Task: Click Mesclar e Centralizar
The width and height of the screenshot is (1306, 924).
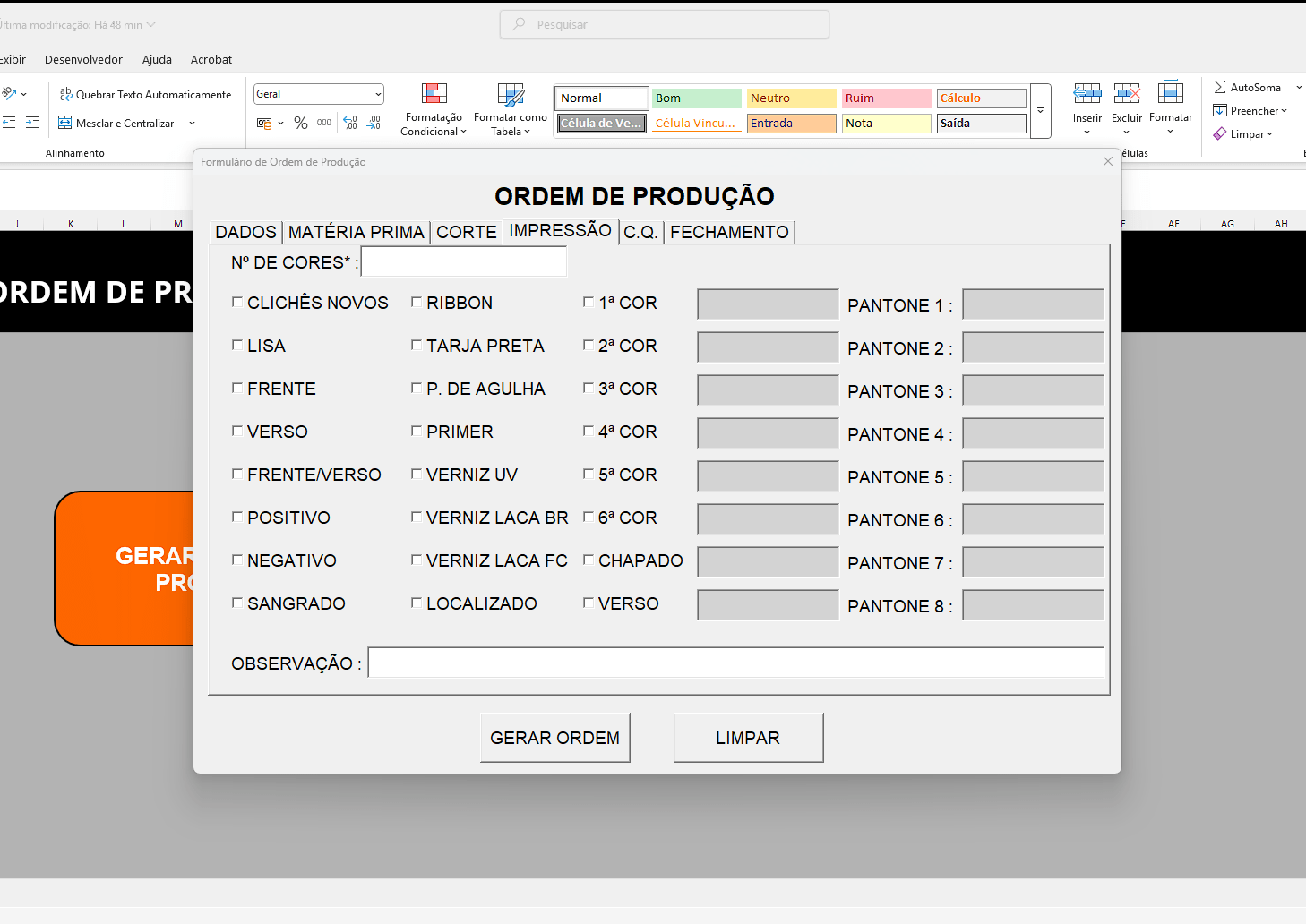Action: click(116, 123)
